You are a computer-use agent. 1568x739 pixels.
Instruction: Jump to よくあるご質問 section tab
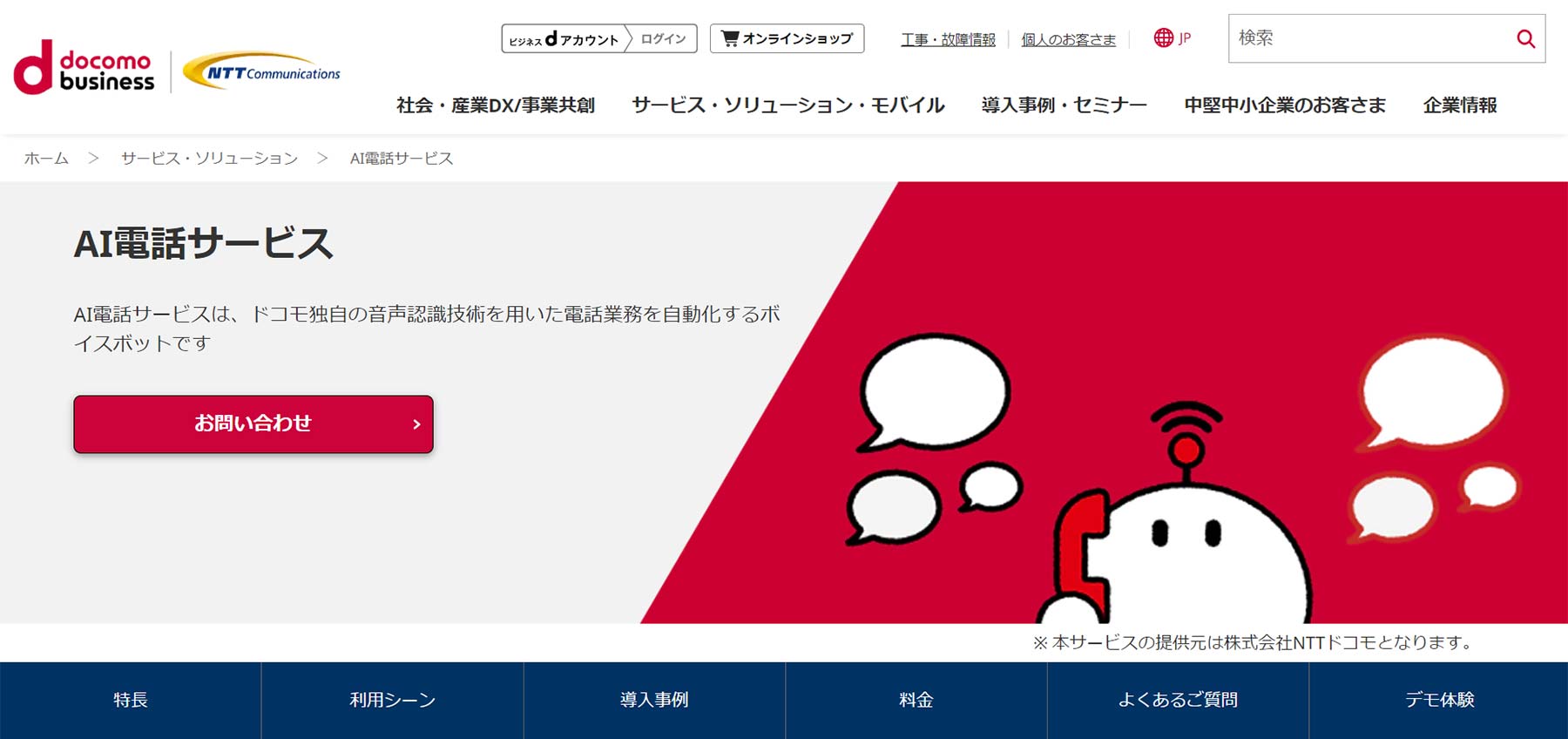tap(1178, 700)
